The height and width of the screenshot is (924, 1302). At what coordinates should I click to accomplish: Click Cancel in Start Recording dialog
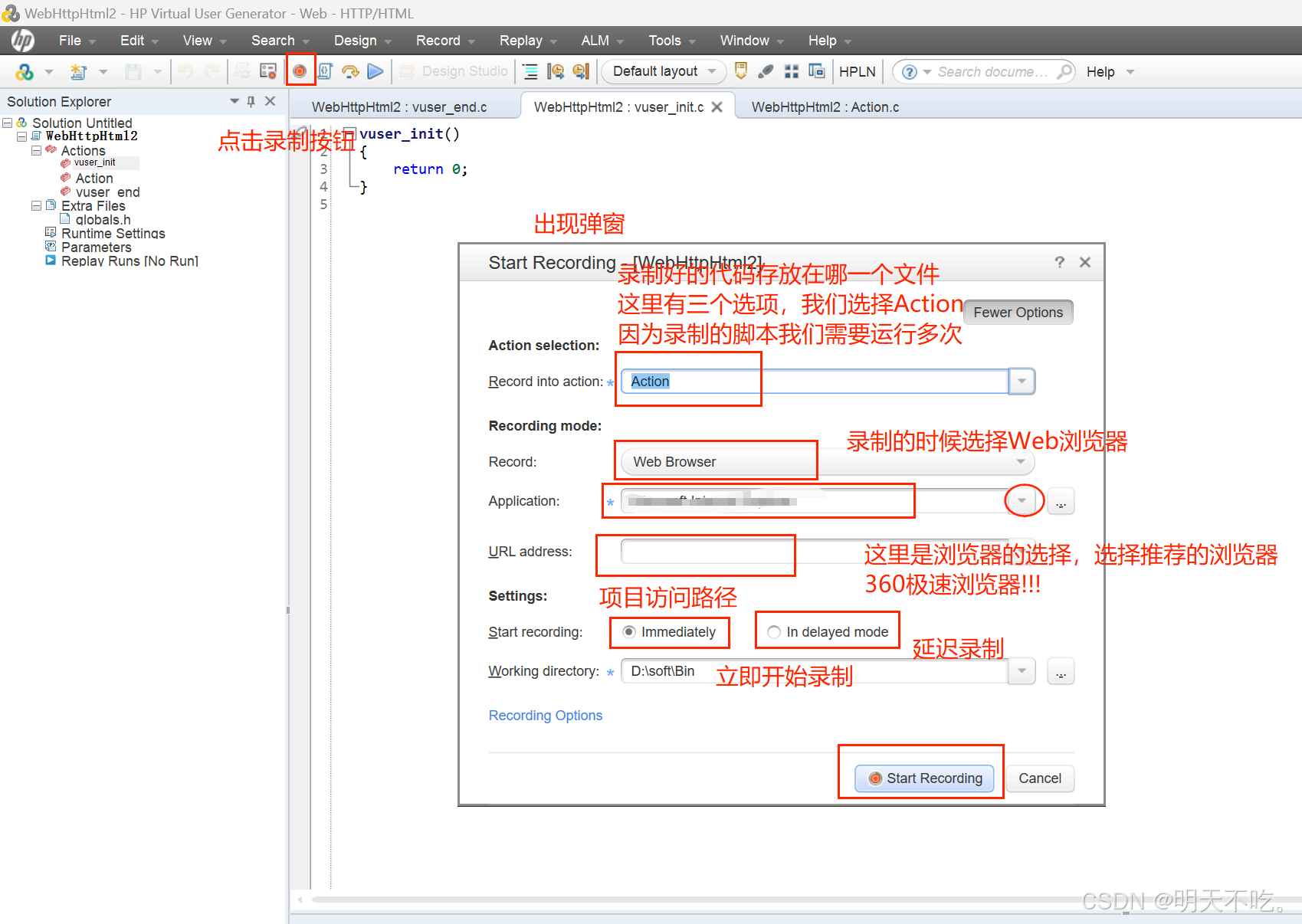(1040, 778)
